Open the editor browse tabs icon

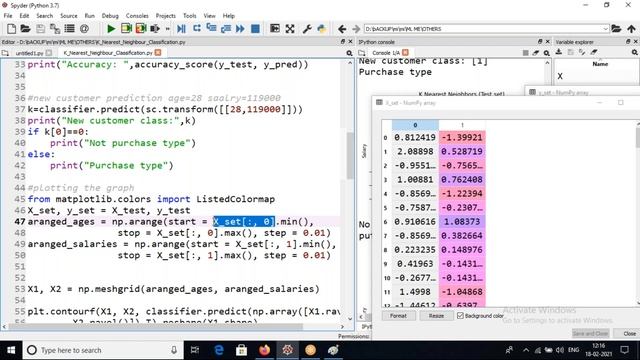click(5, 53)
